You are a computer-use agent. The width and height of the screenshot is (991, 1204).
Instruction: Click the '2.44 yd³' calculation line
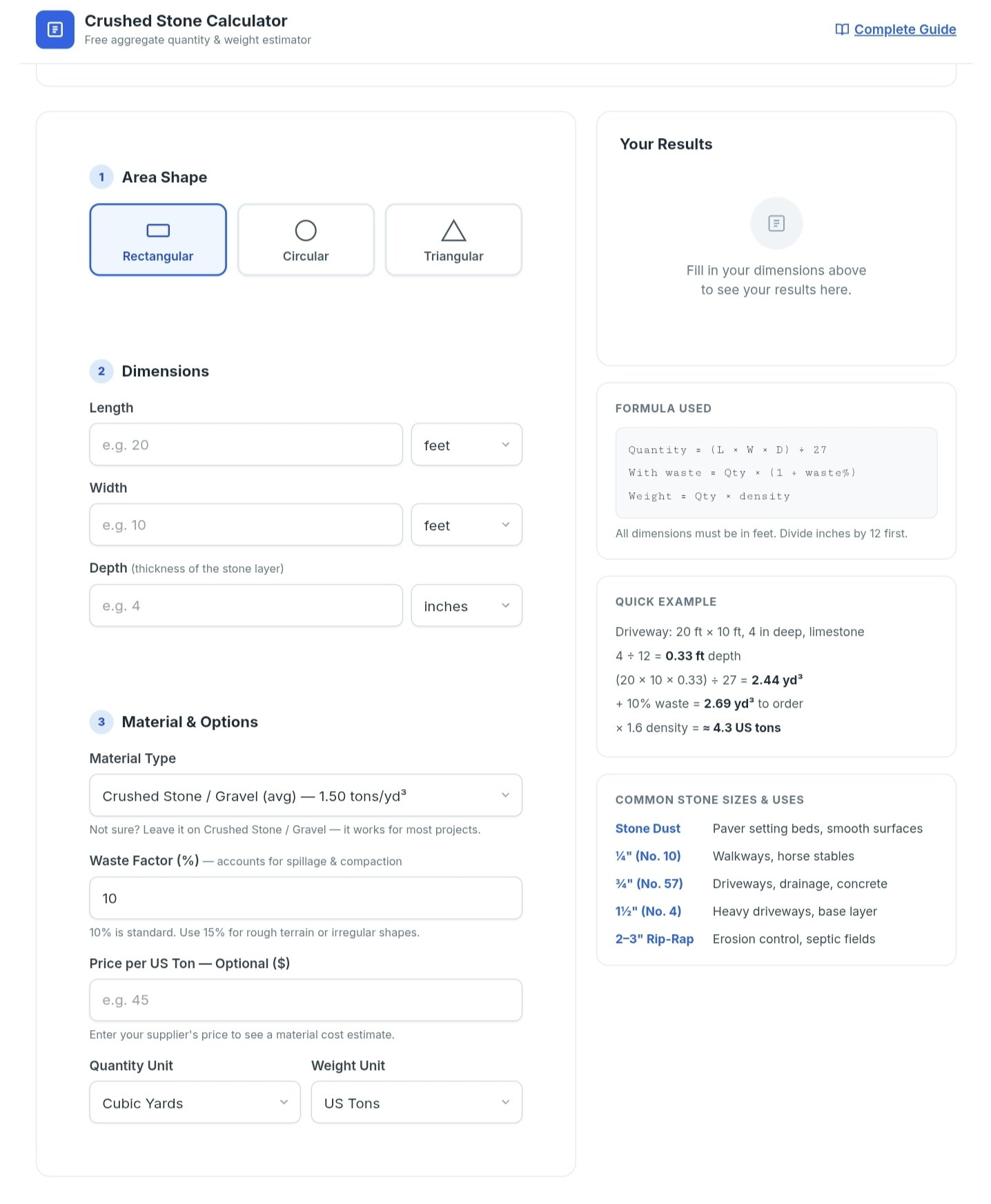pyautogui.click(x=709, y=680)
